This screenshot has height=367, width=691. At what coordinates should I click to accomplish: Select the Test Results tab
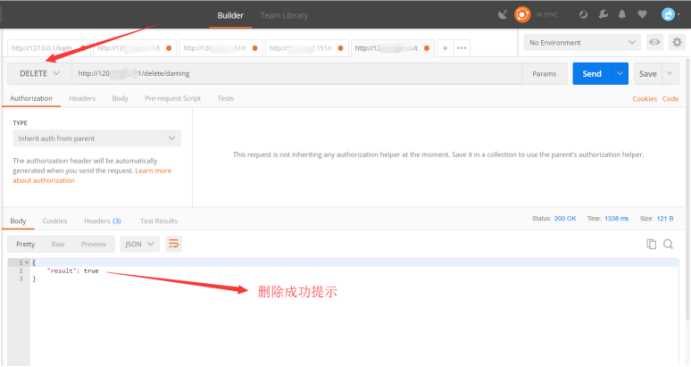click(x=159, y=221)
